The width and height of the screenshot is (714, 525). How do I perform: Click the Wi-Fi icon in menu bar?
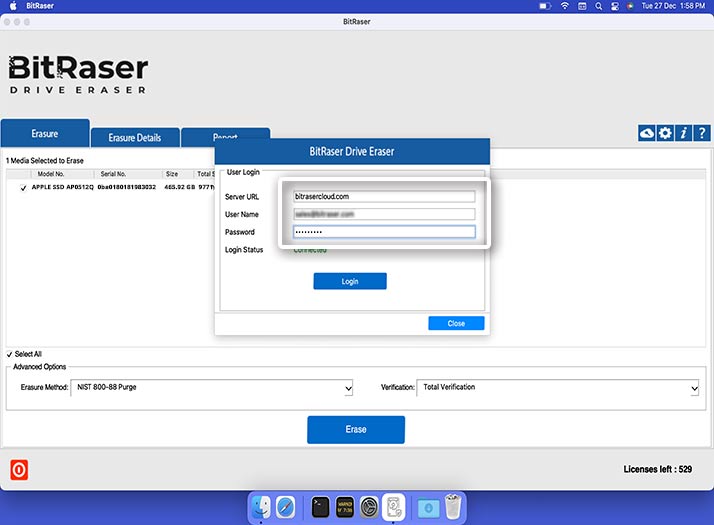coord(565,6)
